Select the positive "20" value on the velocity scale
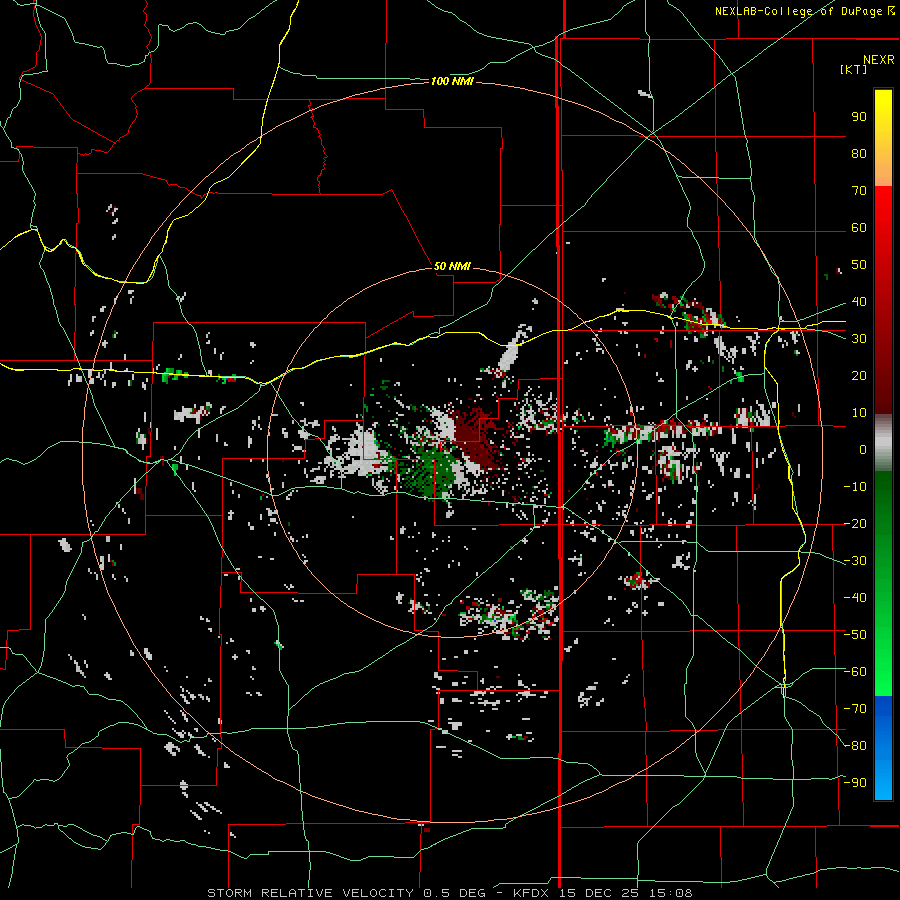The height and width of the screenshot is (900, 900). pyautogui.click(x=859, y=375)
